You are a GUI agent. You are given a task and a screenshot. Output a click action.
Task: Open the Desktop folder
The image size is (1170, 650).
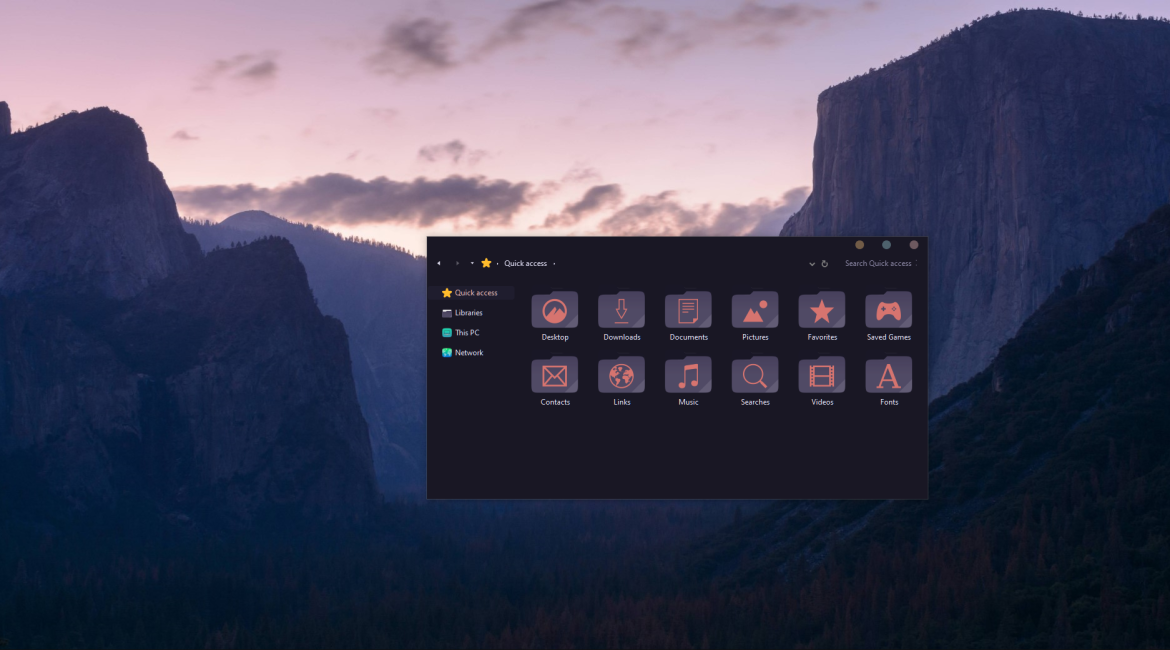coord(554,311)
